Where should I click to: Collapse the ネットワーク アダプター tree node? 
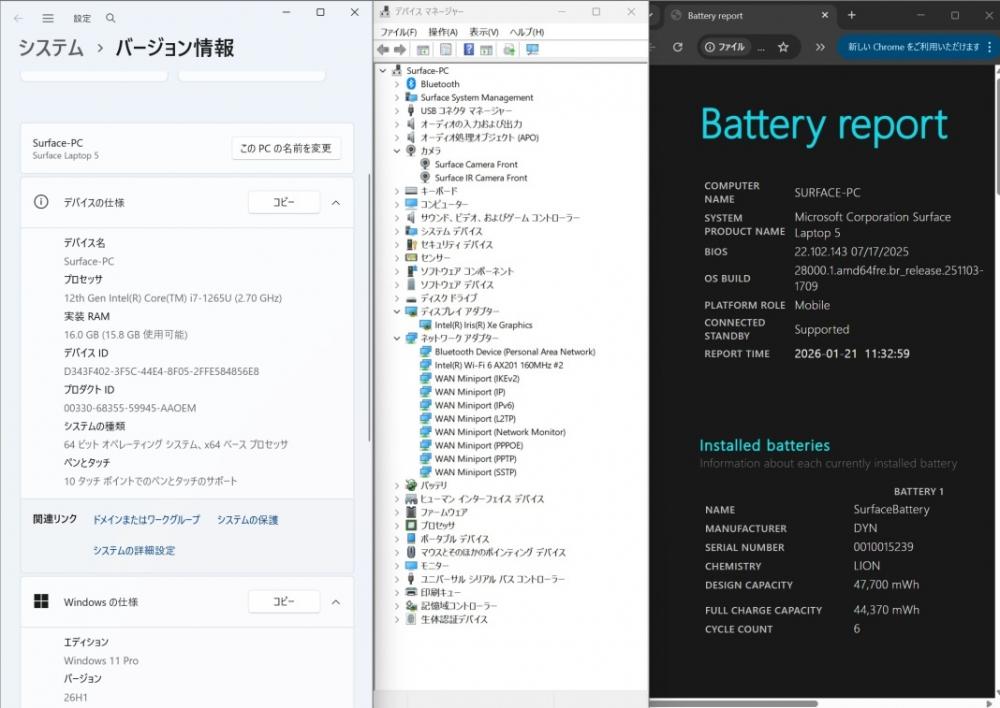pyautogui.click(x=397, y=338)
